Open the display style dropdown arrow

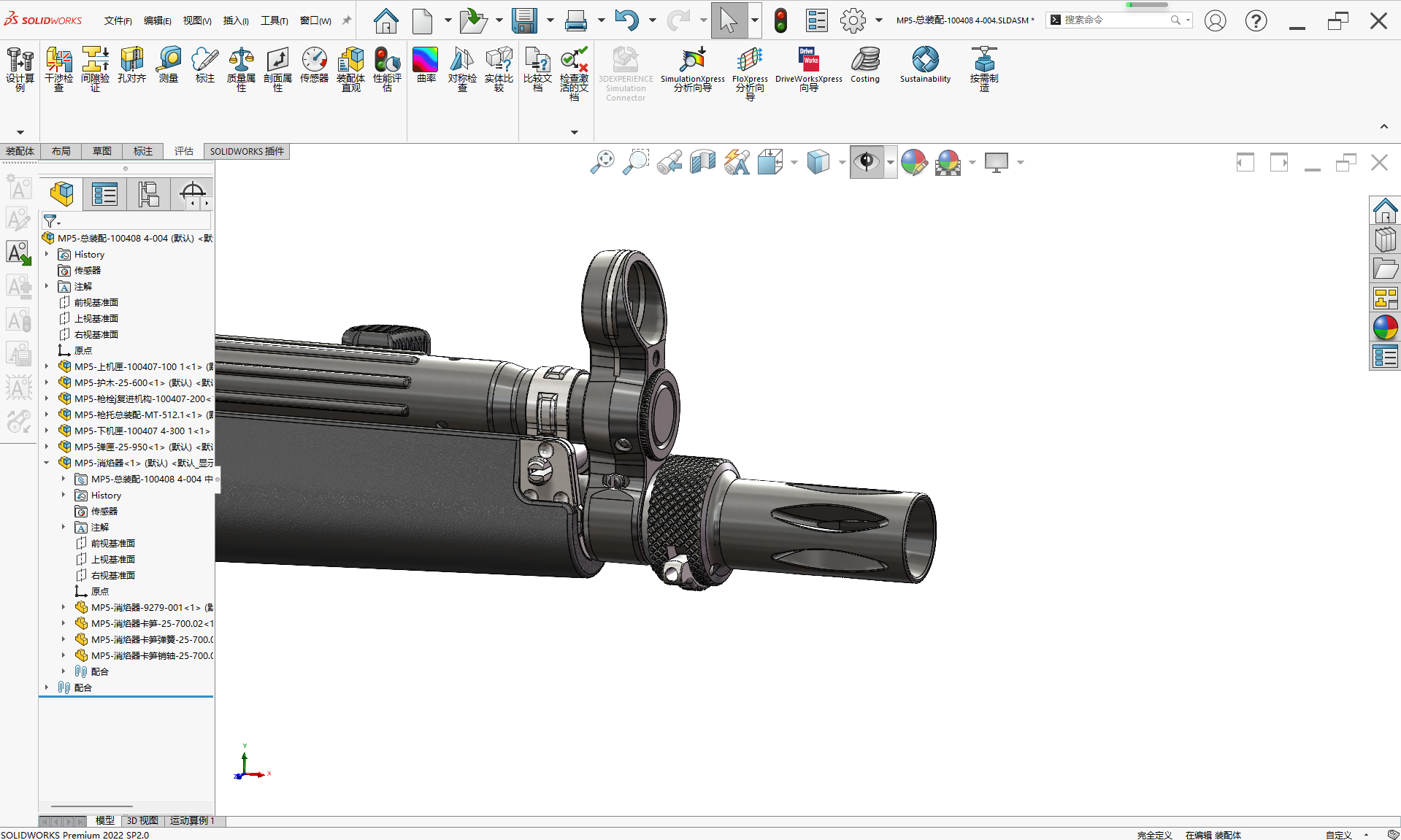point(842,162)
